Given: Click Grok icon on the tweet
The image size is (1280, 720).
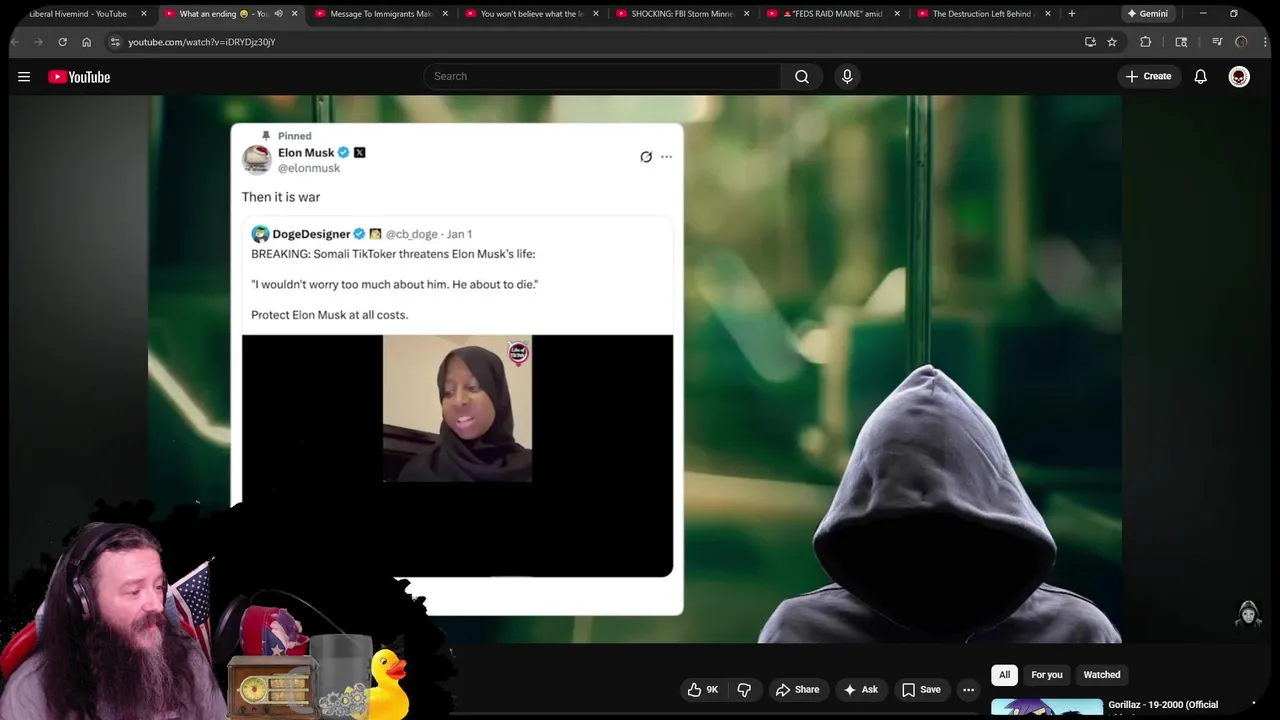Looking at the screenshot, I should point(646,157).
